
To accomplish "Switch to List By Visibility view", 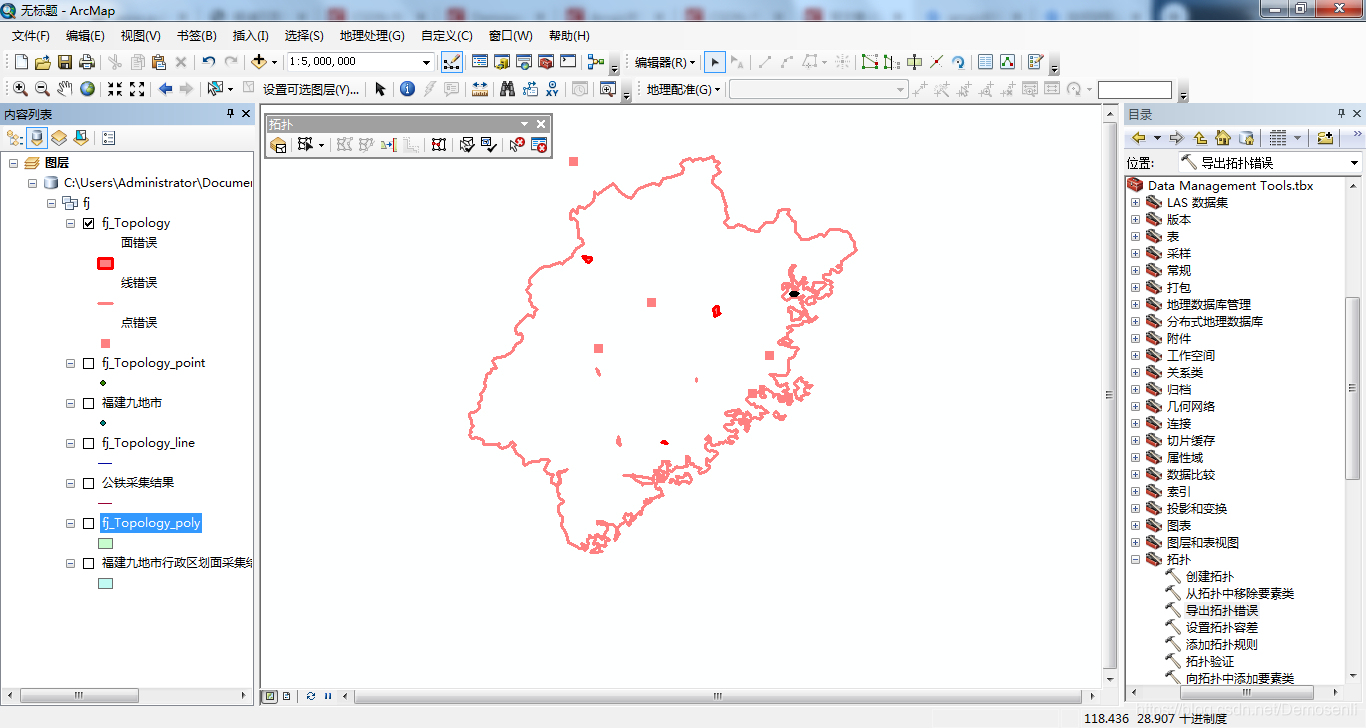I will tap(59, 138).
